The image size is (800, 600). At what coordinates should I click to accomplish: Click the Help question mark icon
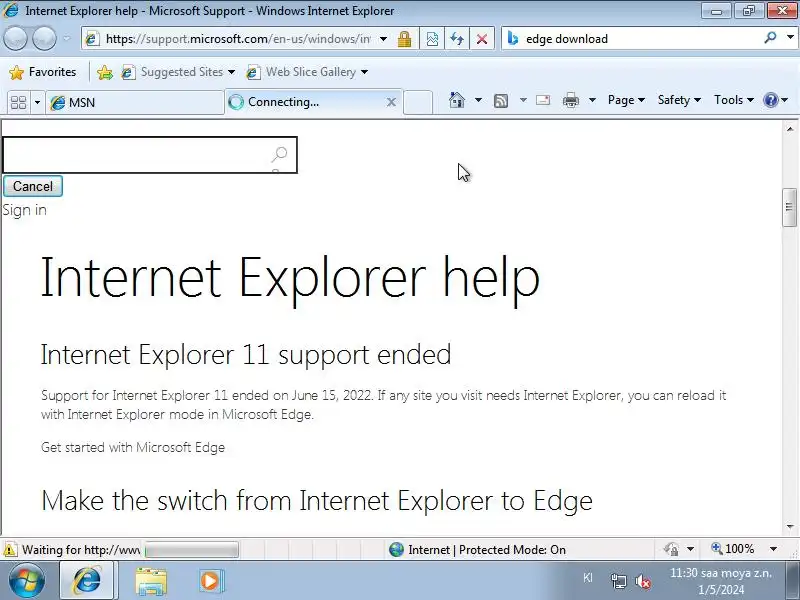coord(771,100)
